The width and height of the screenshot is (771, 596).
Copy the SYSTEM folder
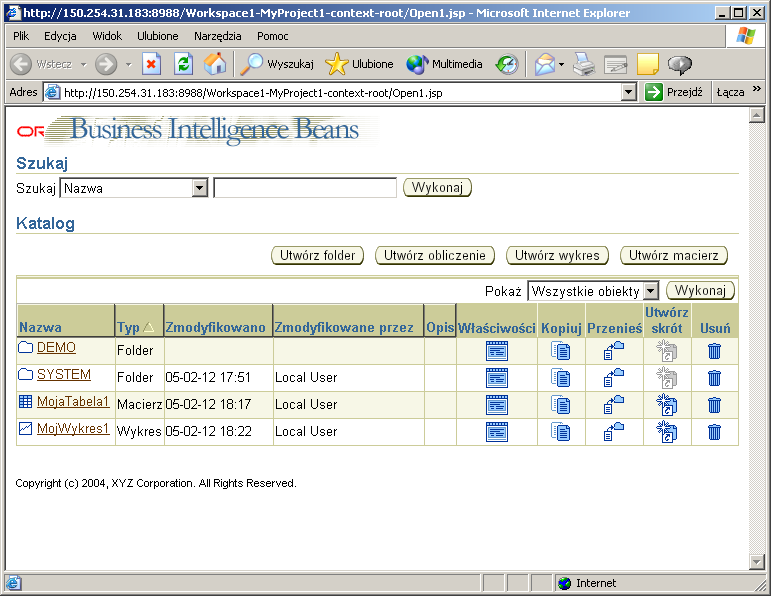[x=561, y=378]
